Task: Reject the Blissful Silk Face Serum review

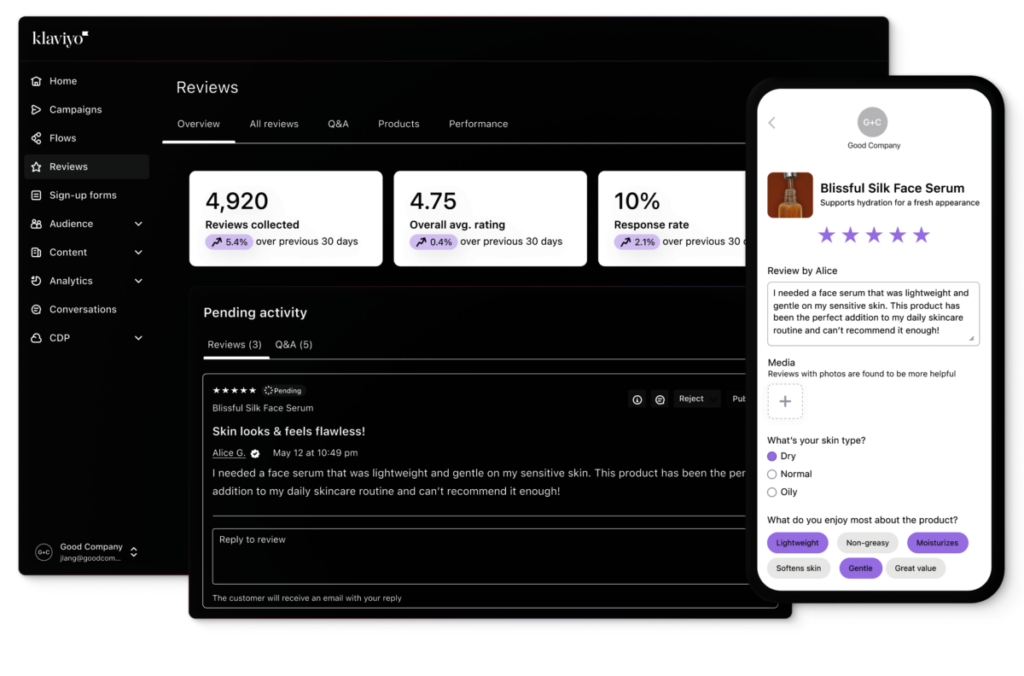Action: [x=691, y=398]
